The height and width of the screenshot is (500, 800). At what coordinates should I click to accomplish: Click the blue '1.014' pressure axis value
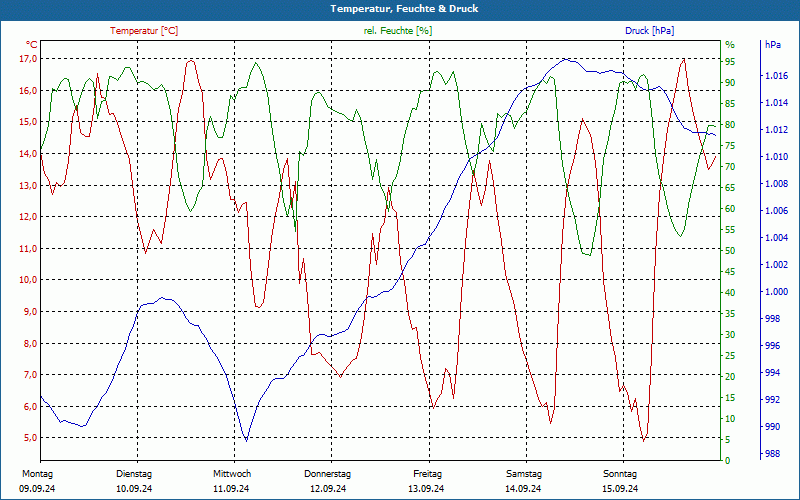777,104
